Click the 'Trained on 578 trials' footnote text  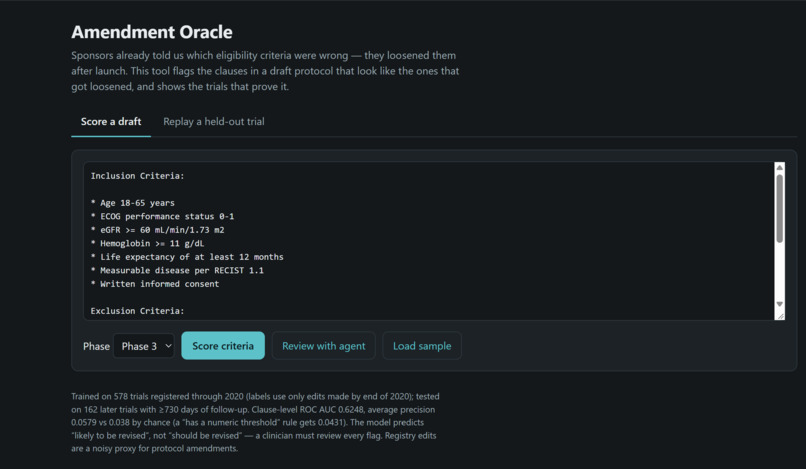pyautogui.click(x=255, y=422)
